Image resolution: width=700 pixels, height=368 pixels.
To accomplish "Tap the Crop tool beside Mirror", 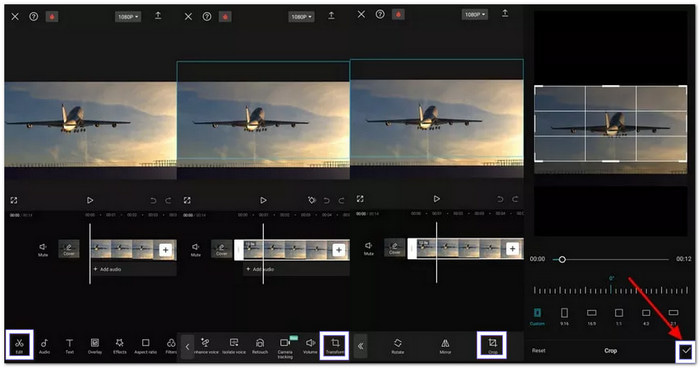I will coord(492,346).
